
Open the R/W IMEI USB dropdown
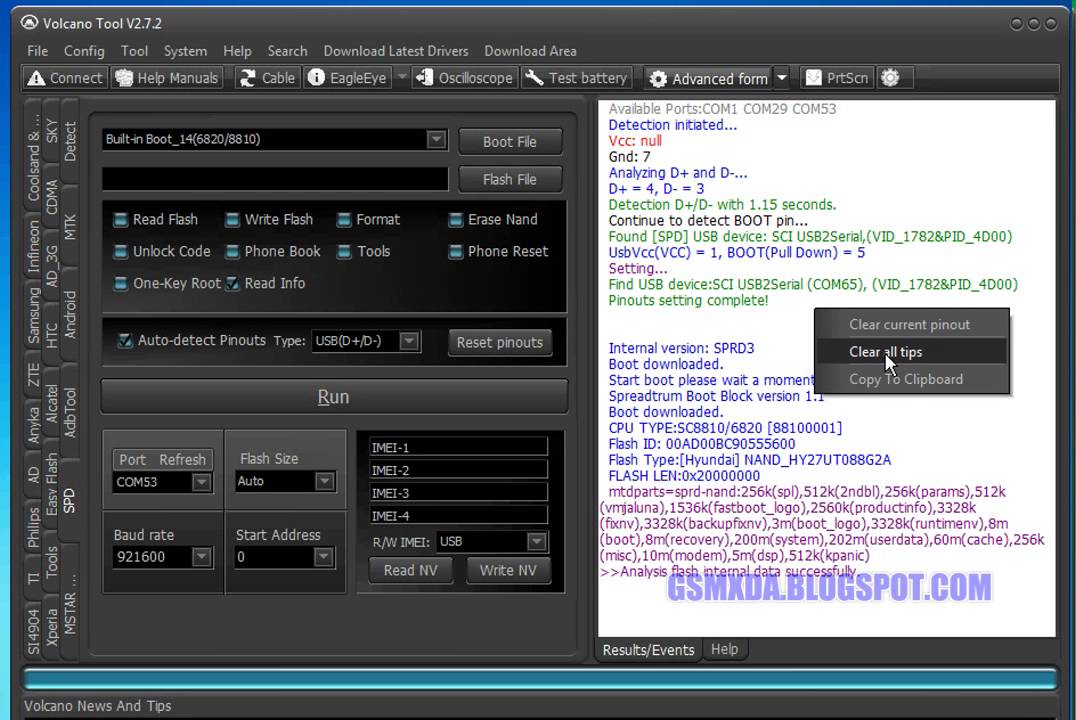click(537, 542)
